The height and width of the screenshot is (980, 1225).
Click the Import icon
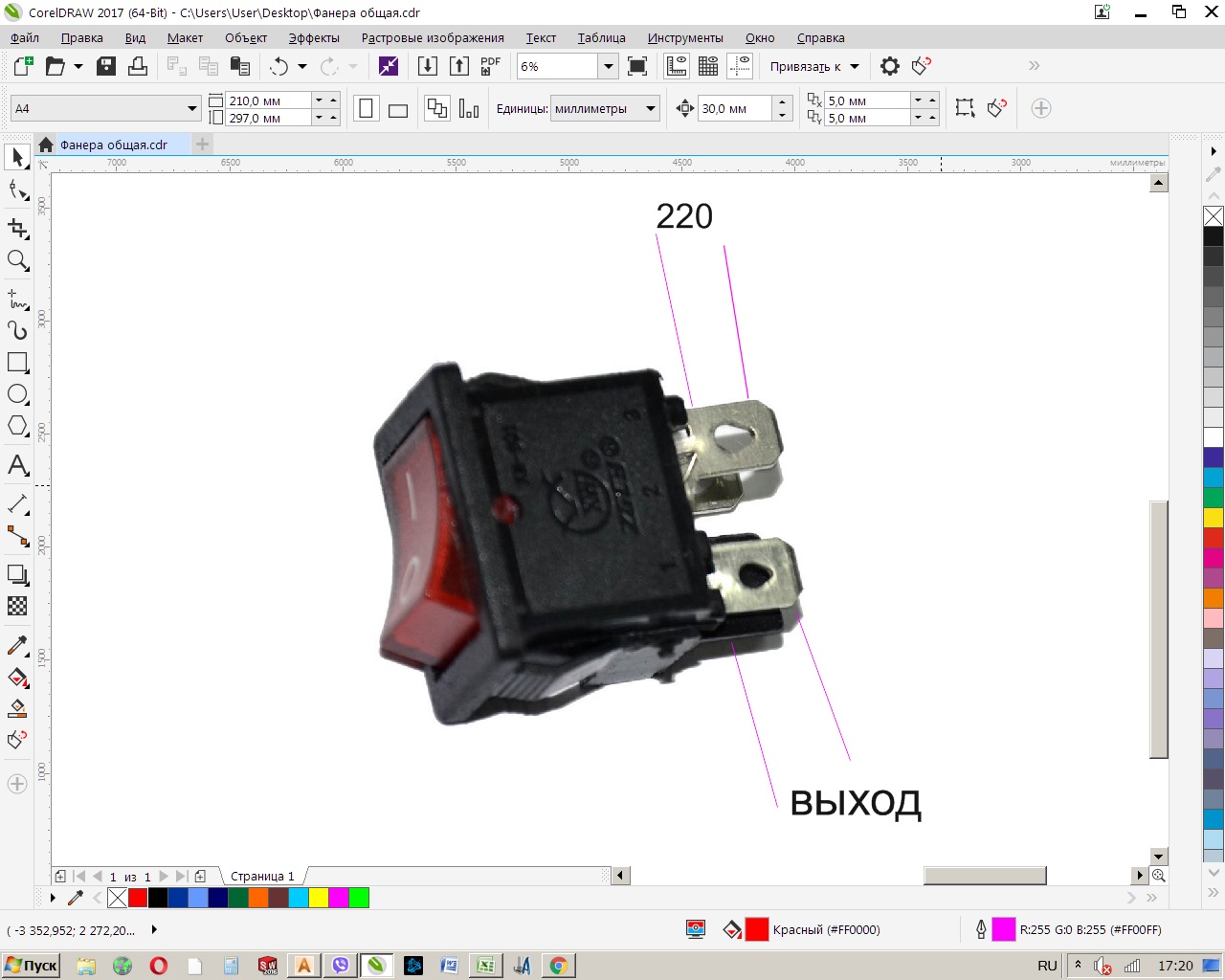(x=428, y=66)
